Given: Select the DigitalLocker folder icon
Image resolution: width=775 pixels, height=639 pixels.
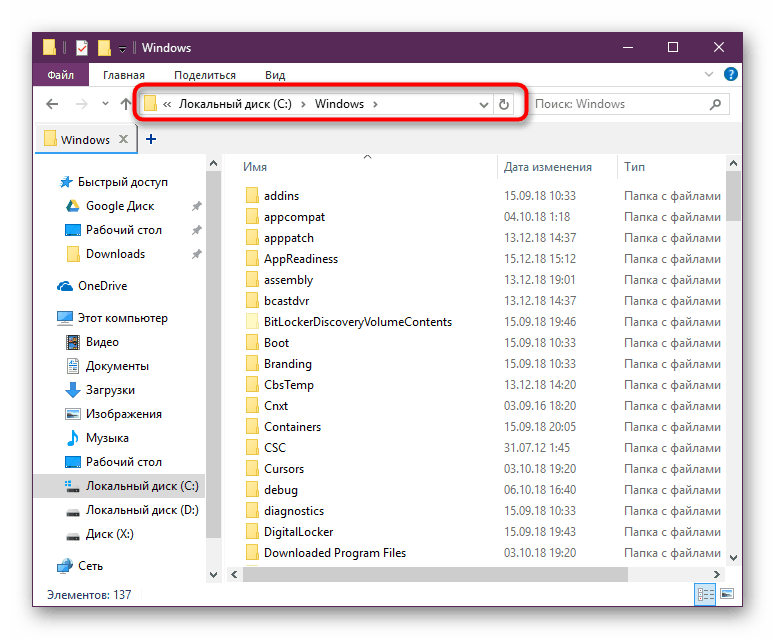Looking at the screenshot, I should pos(252,532).
